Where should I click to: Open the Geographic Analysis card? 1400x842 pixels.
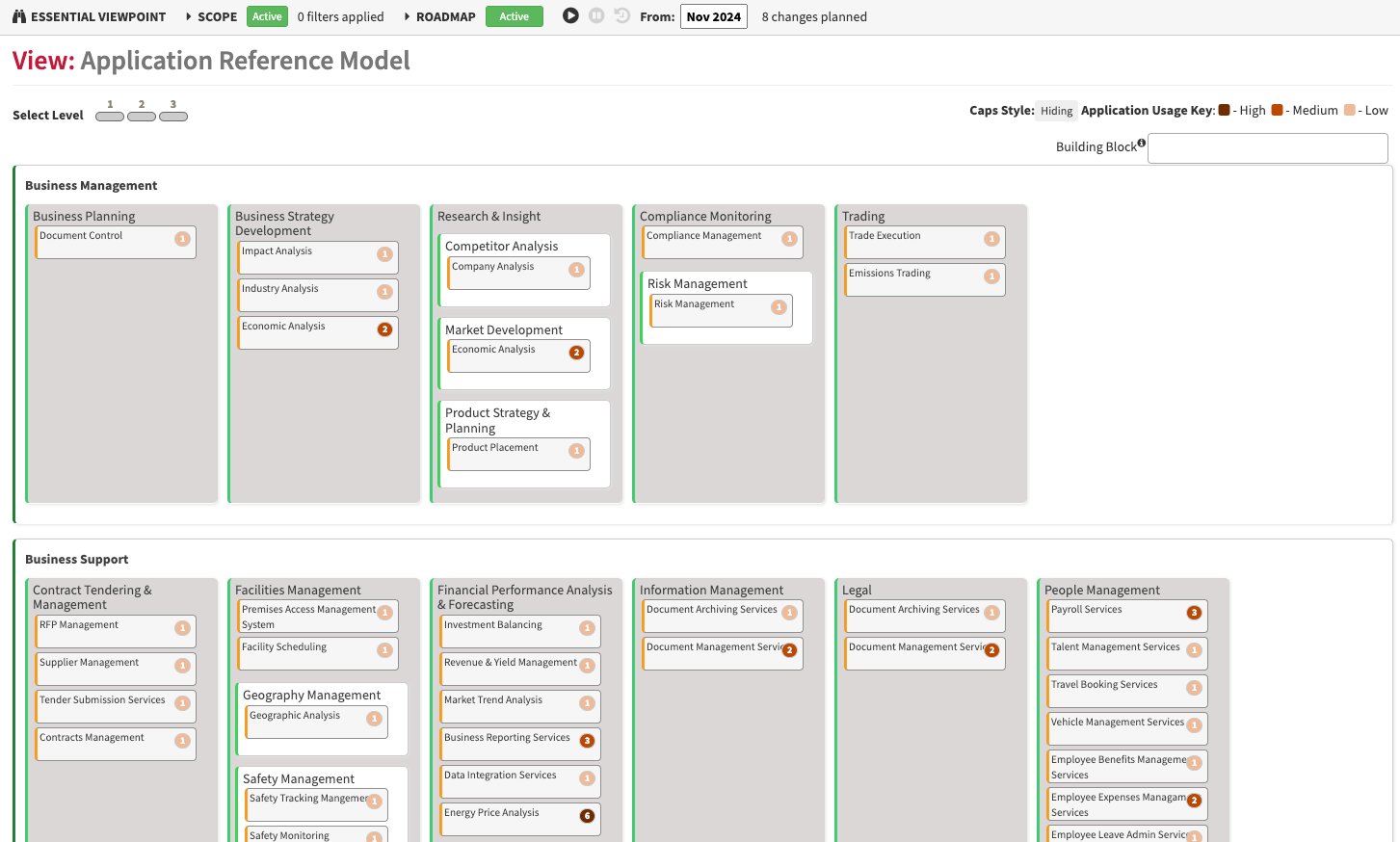[x=316, y=722]
